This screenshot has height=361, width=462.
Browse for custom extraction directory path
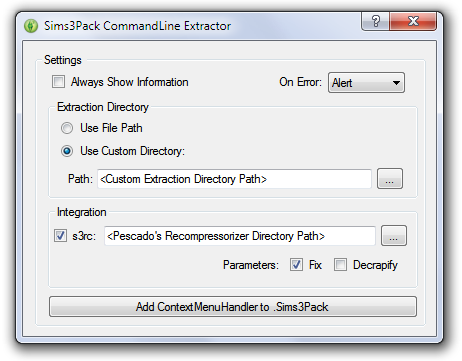(390, 179)
